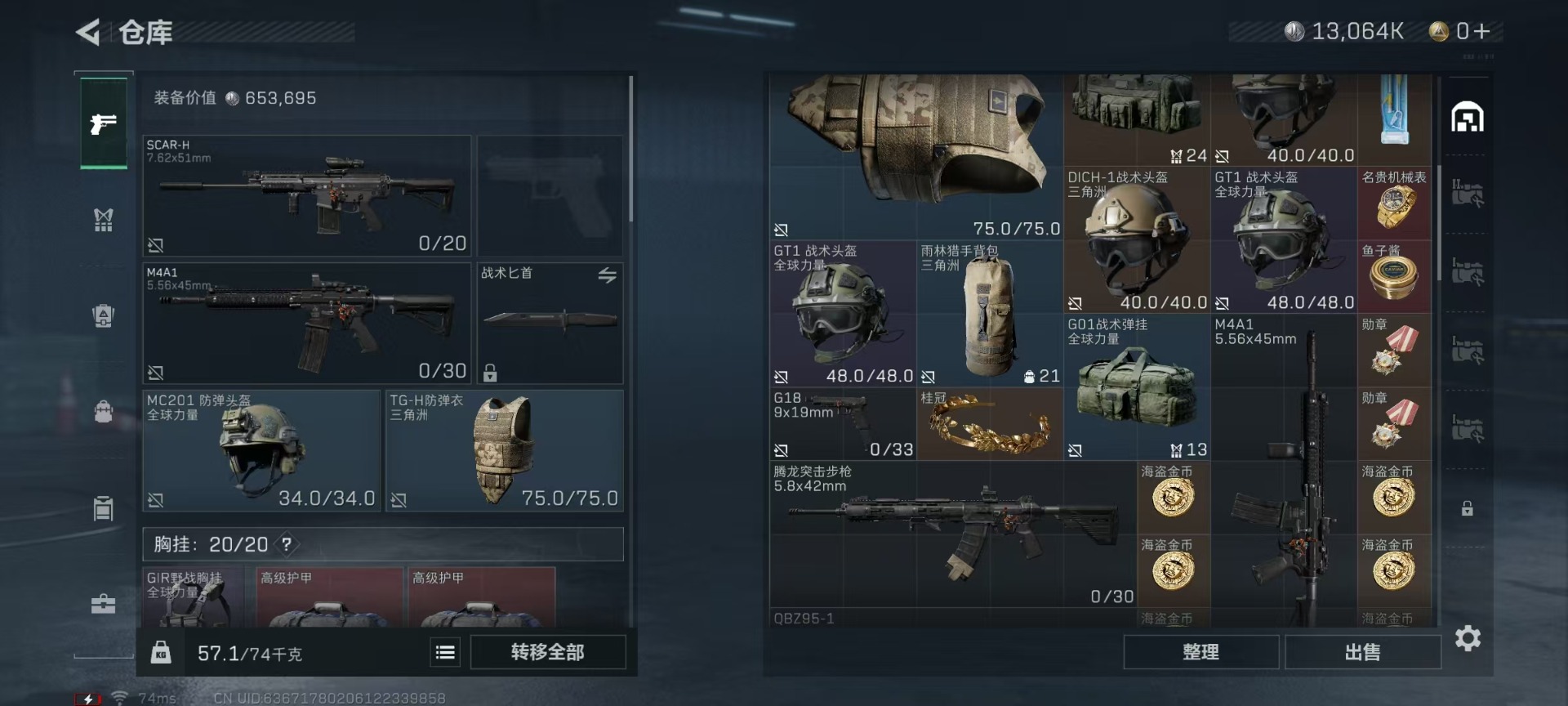Open the list view icon beside 转移全部
1568x706 pixels.
(x=445, y=652)
